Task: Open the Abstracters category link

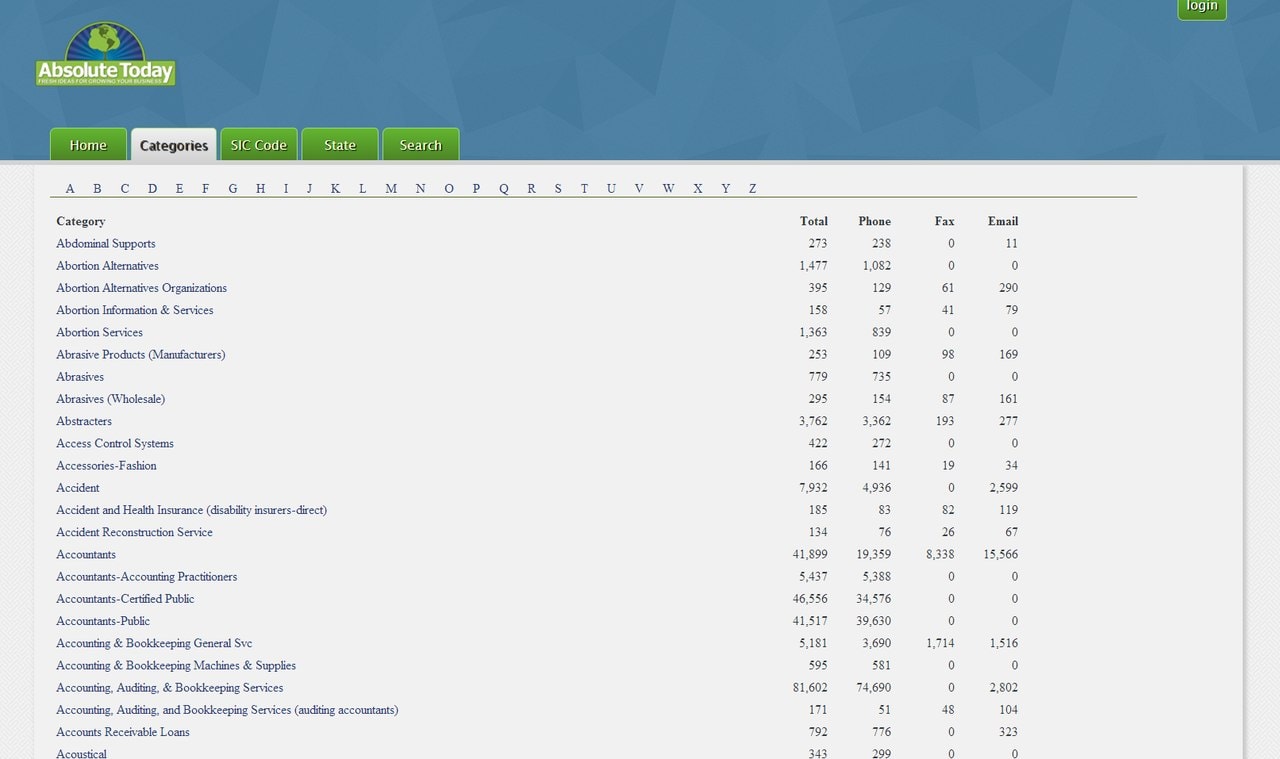Action: tap(84, 421)
